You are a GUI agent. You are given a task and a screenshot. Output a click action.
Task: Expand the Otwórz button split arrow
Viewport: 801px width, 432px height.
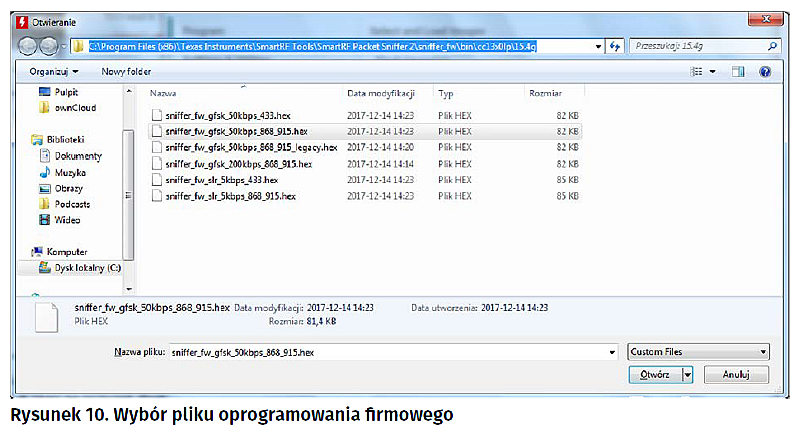click(688, 375)
